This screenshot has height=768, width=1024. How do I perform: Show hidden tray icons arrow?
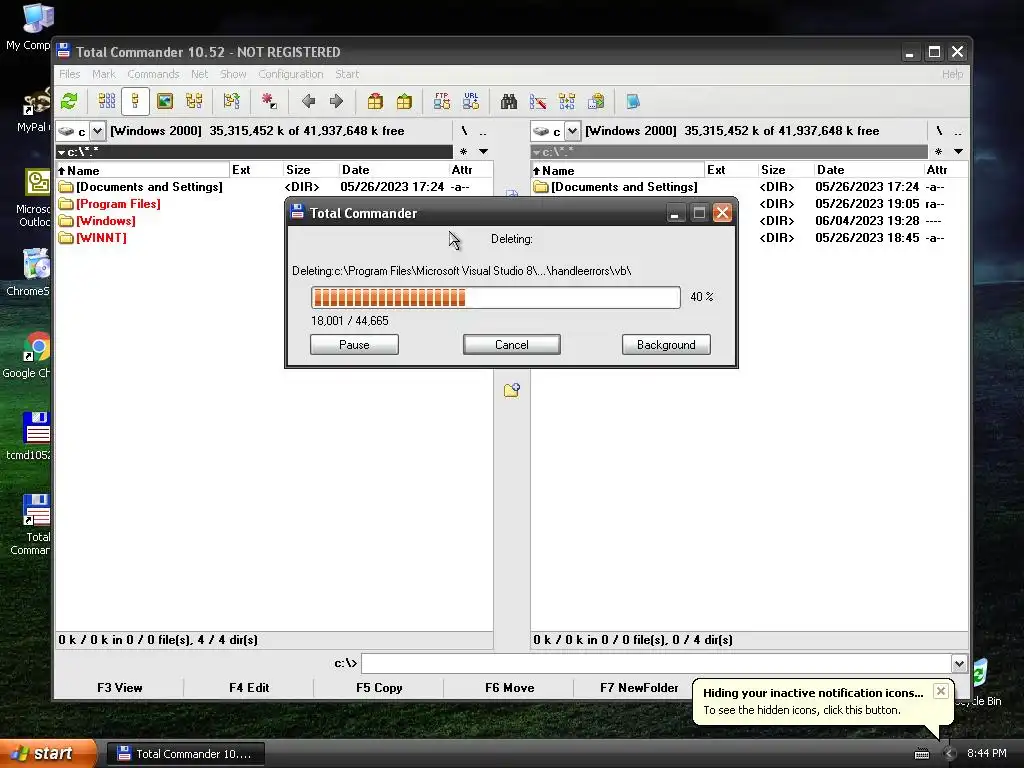tap(949, 754)
